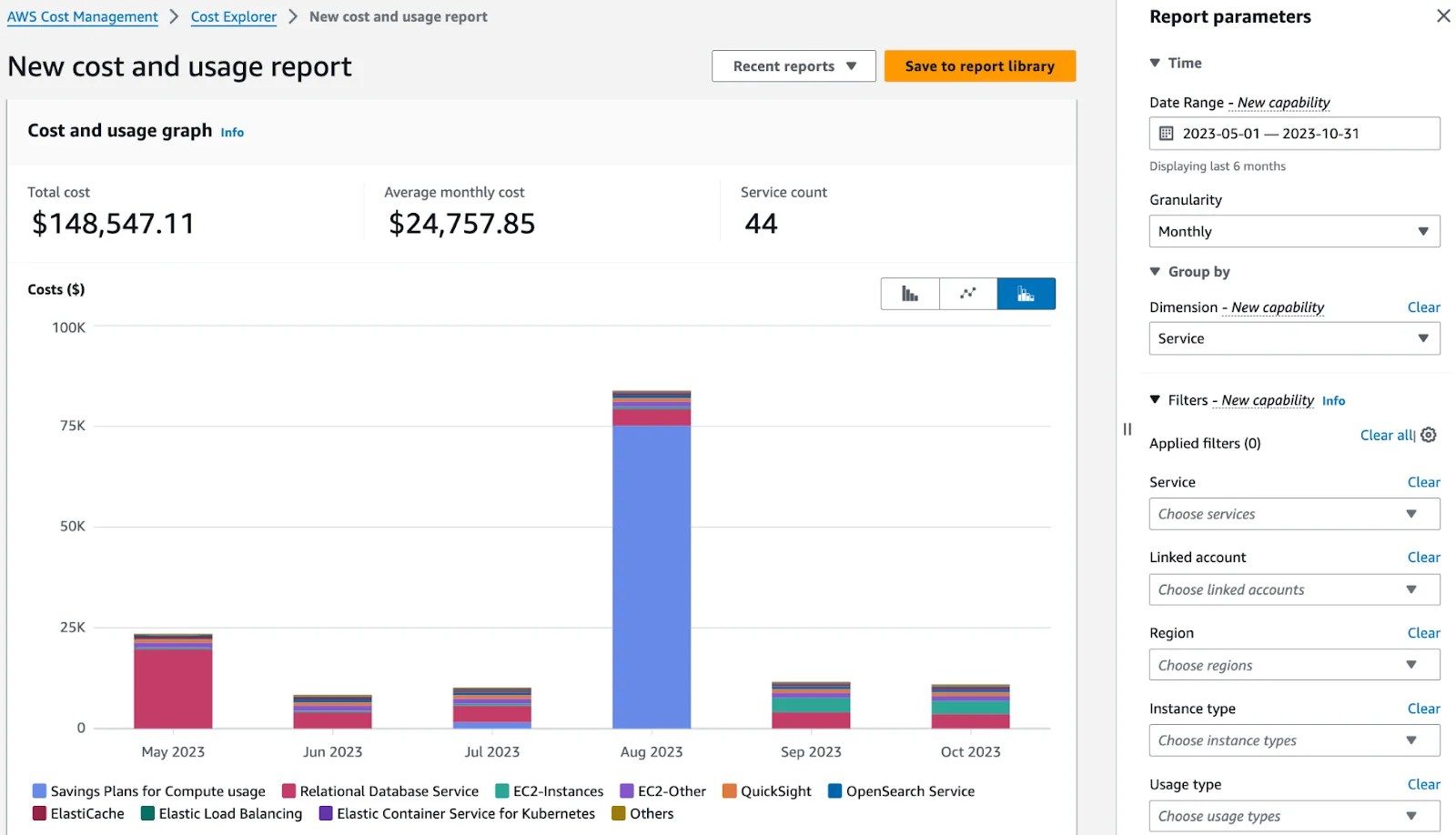The image size is (1456, 835).
Task: Click the Relational Database Service legend swatch
Action: 287,790
